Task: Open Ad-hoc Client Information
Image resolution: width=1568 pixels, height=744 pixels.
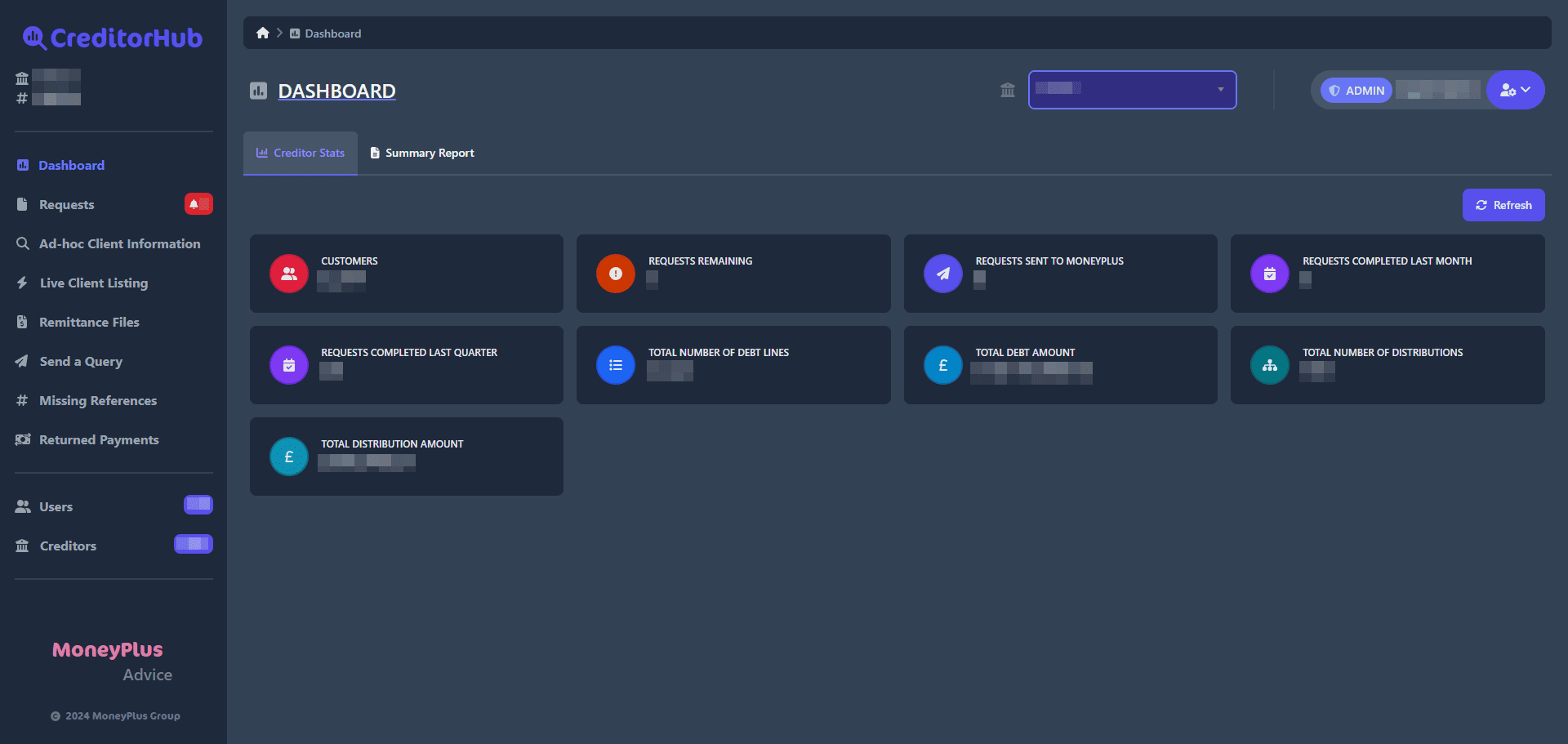Action: (108, 243)
